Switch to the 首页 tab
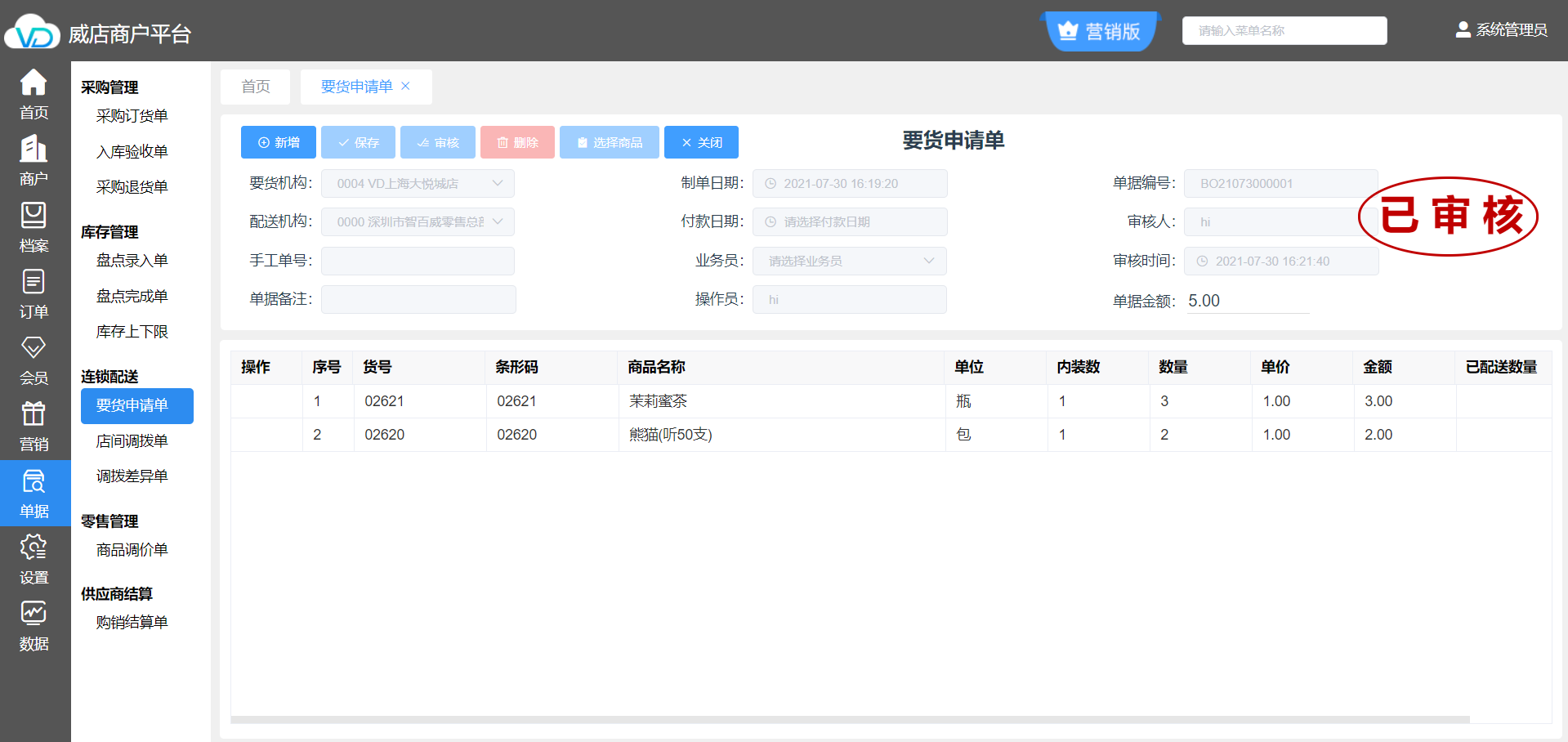The width and height of the screenshot is (1568, 742). pos(256,87)
